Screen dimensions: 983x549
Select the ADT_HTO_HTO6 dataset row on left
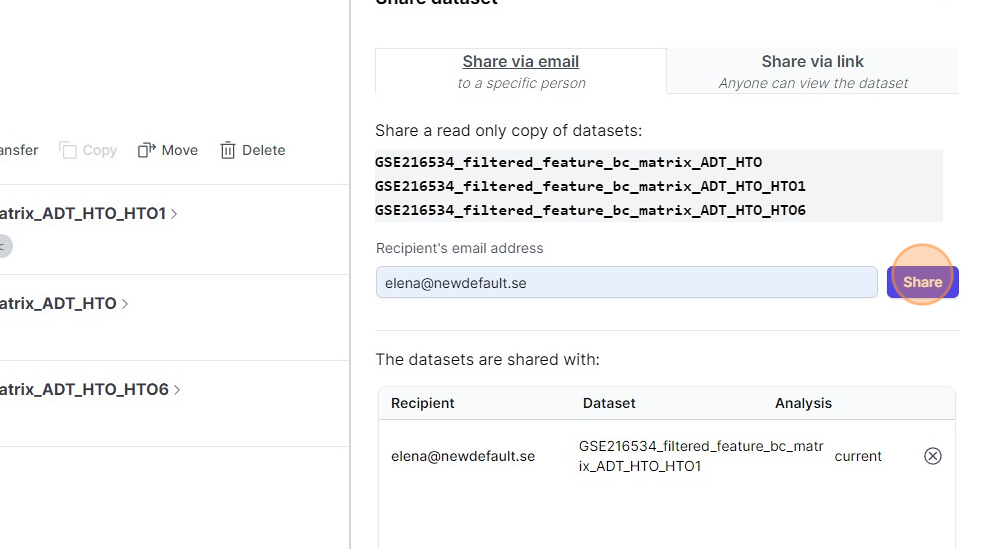(84, 390)
